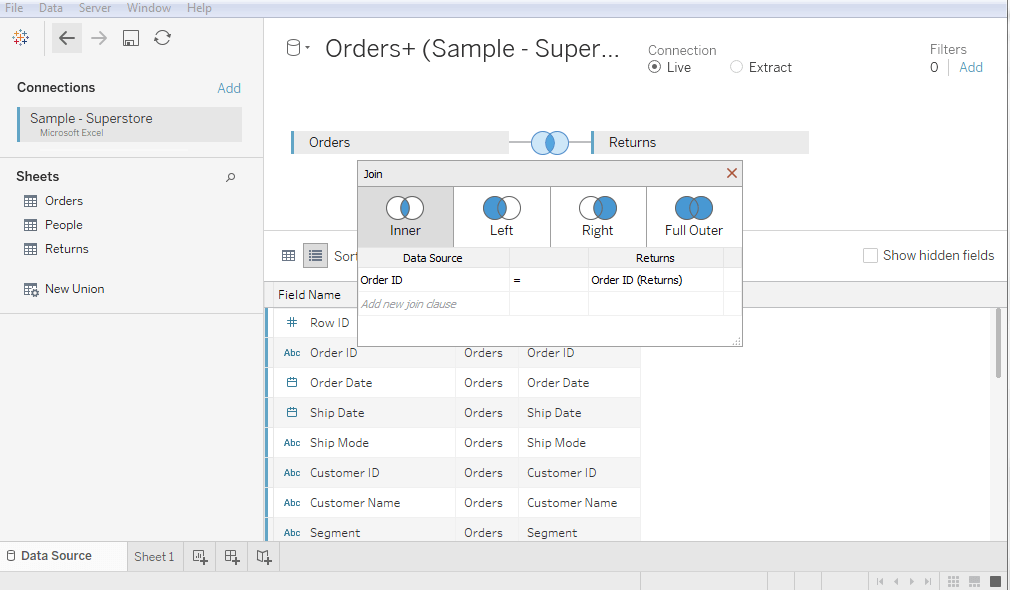Viewport: 1010px width, 590px height.
Task: Change the Ship Mode Abc type icon
Action: point(292,443)
